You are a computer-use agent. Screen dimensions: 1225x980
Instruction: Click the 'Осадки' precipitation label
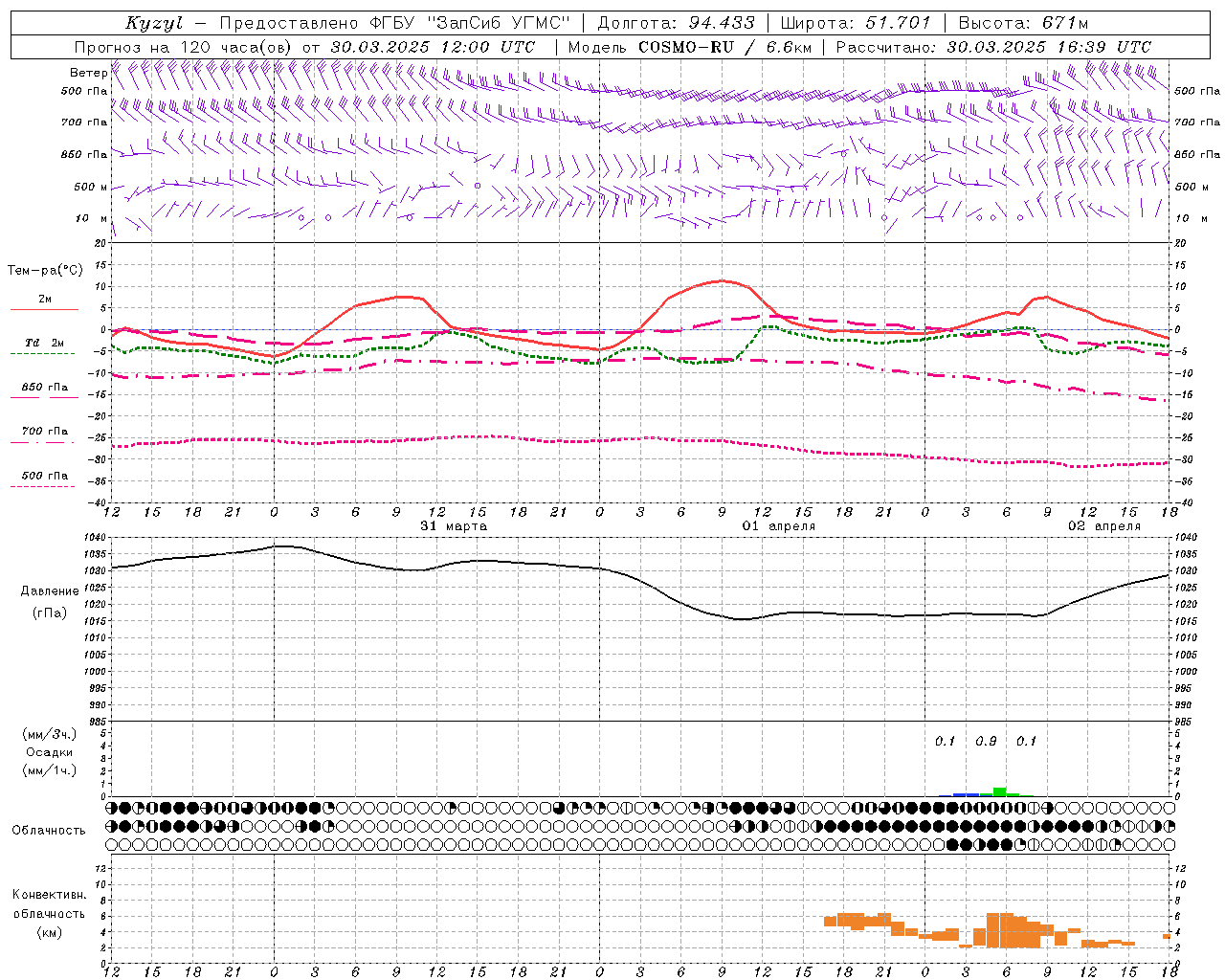click(50, 752)
